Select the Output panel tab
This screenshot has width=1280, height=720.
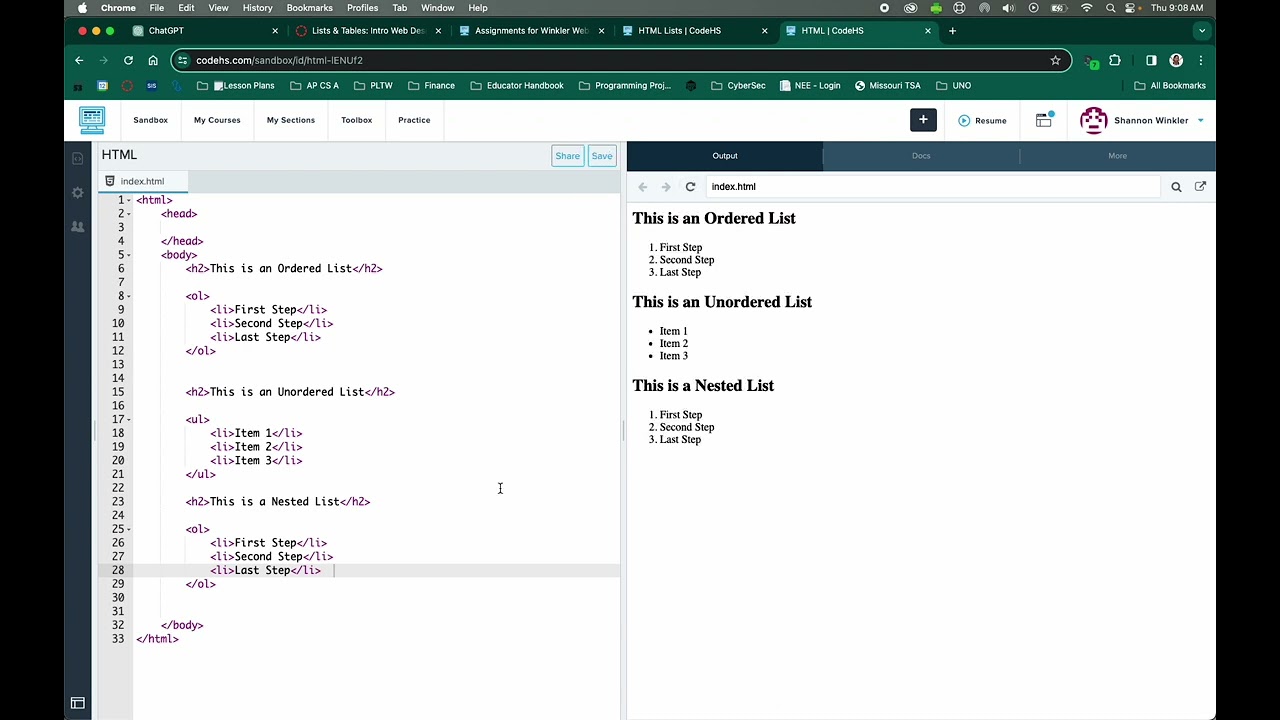point(725,156)
